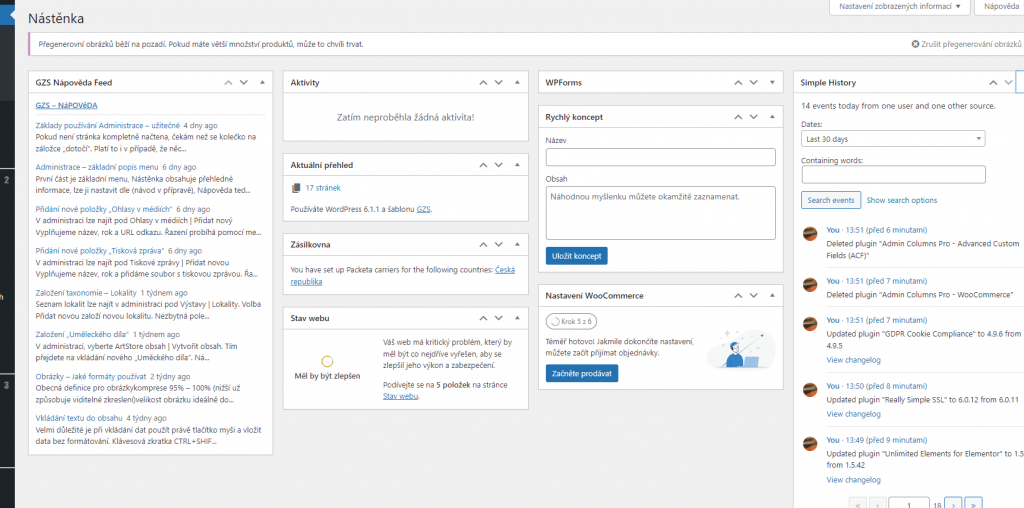Jump to last page of history events
This screenshot has height=508, width=1024.
973,503
